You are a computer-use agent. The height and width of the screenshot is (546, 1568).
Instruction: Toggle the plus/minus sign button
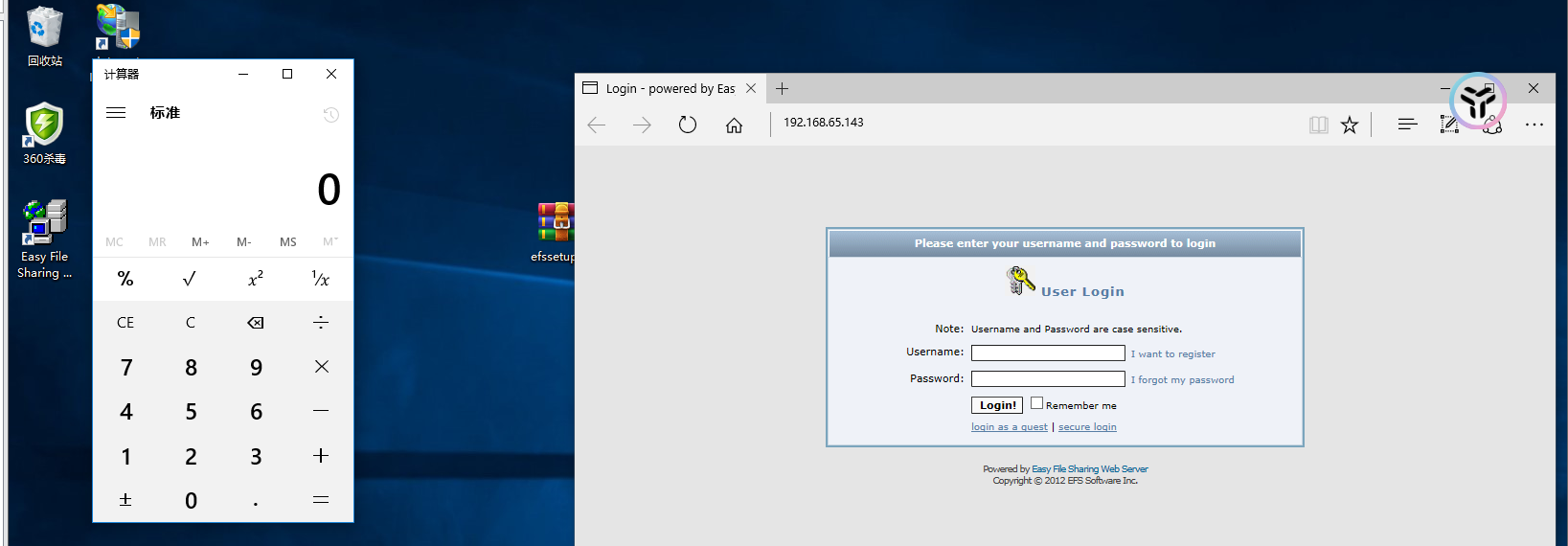pos(125,500)
